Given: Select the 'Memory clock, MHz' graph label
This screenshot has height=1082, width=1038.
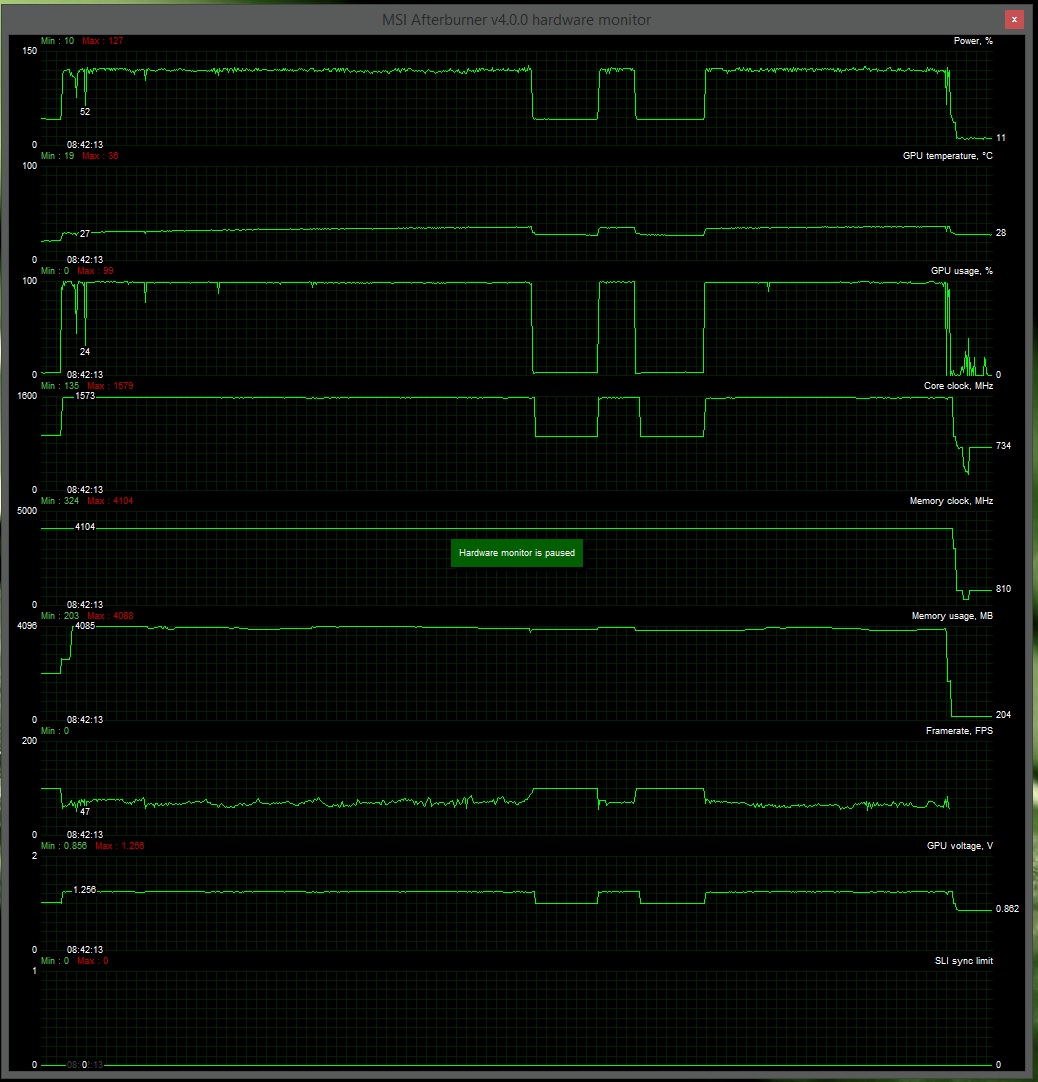Looking at the screenshot, I should 951,501.
